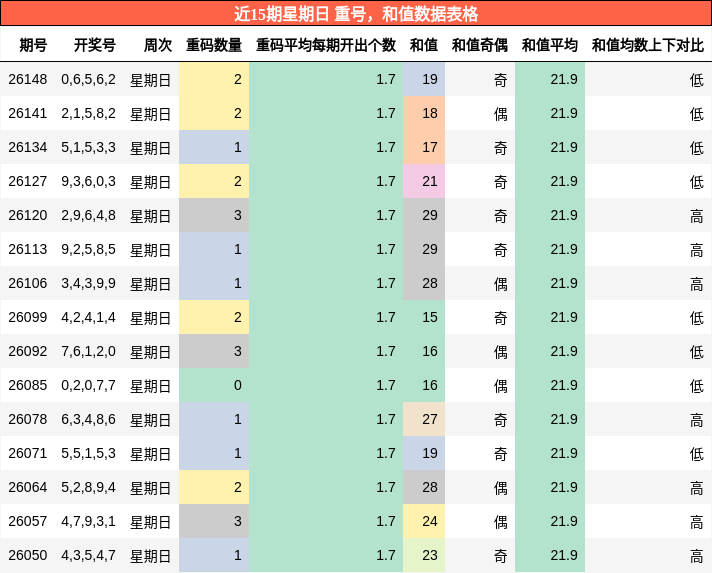Click period number 26071
Viewport: 712px width, 573px height.
point(28,453)
